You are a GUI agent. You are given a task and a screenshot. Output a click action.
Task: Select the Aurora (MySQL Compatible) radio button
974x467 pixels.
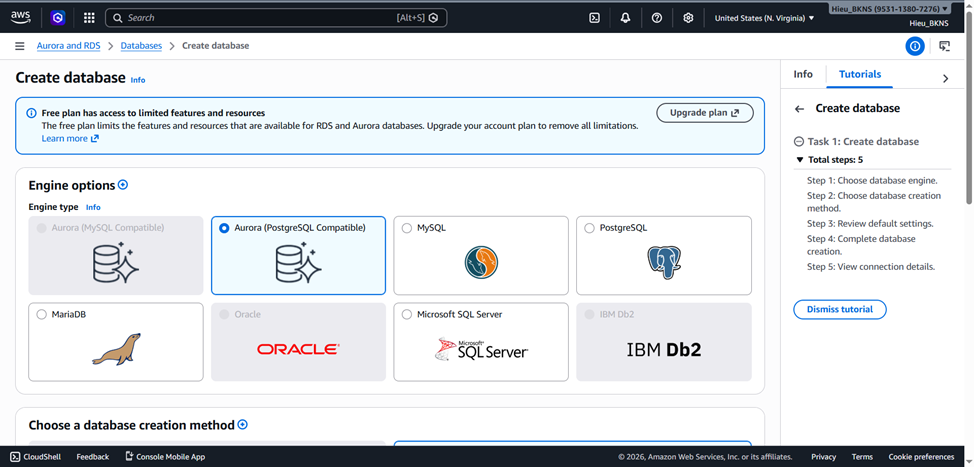click(42, 228)
